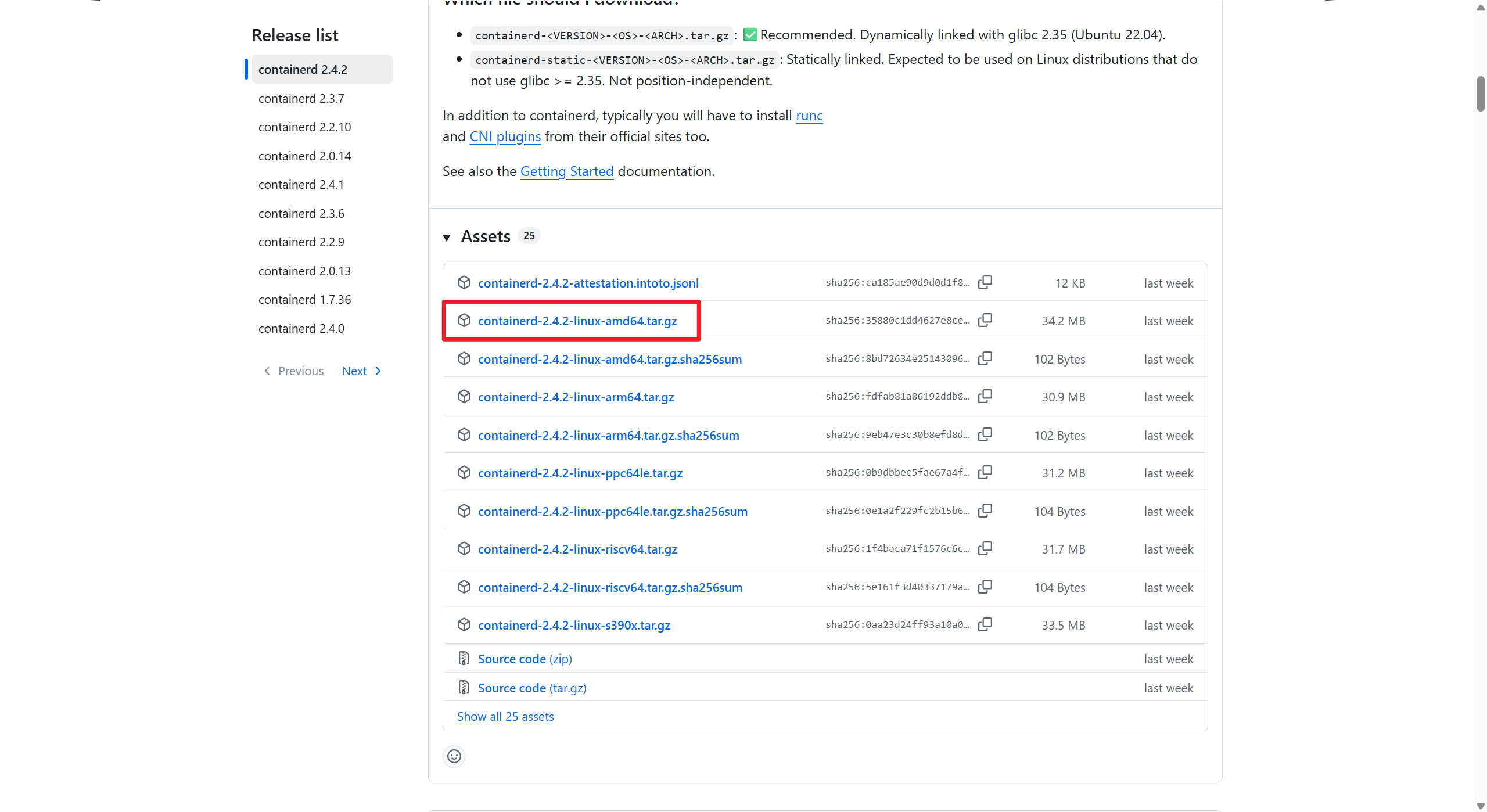
Task: Copy sha256 of linux-arm64.tar.gz asset
Action: (x=985, y=396)
